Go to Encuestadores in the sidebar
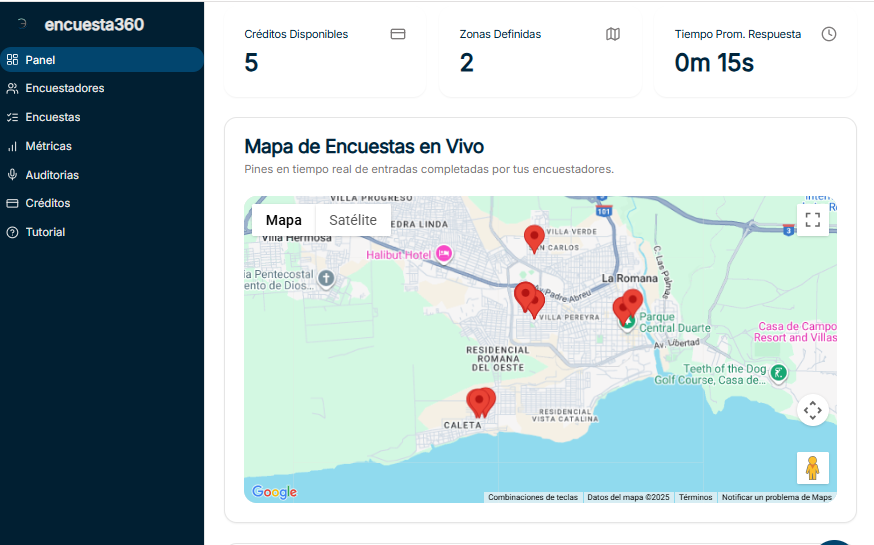The width and height of the screenshot is (874, 545). click(x=64, y=88)
